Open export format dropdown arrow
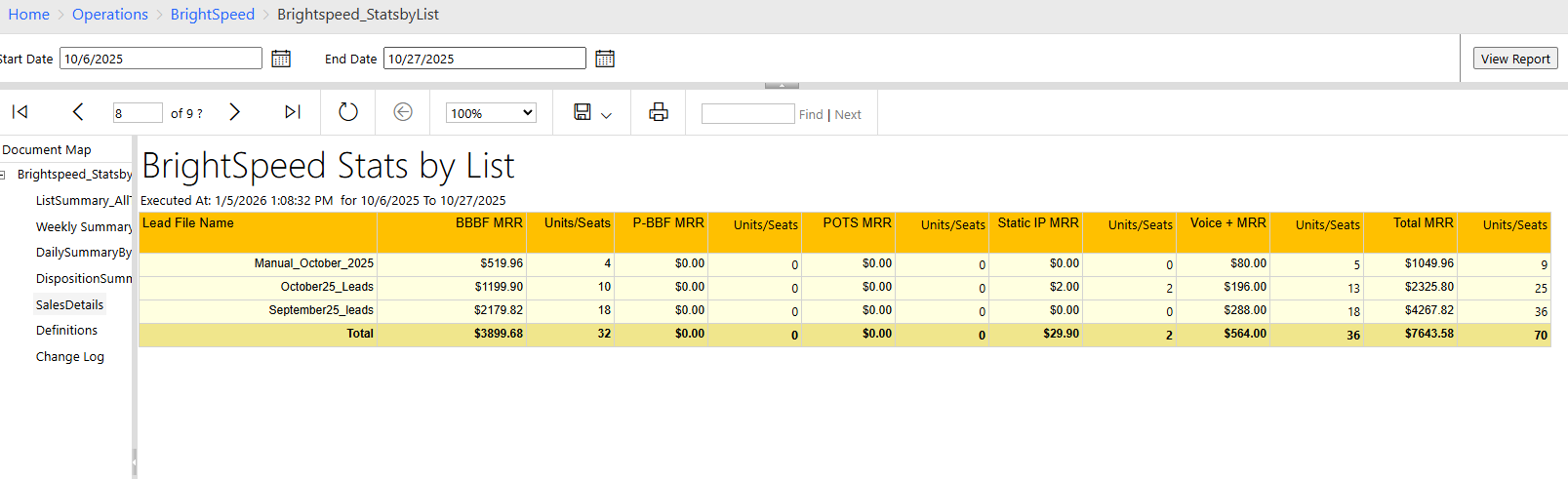Screen dimensions: 1568x479 606,115
